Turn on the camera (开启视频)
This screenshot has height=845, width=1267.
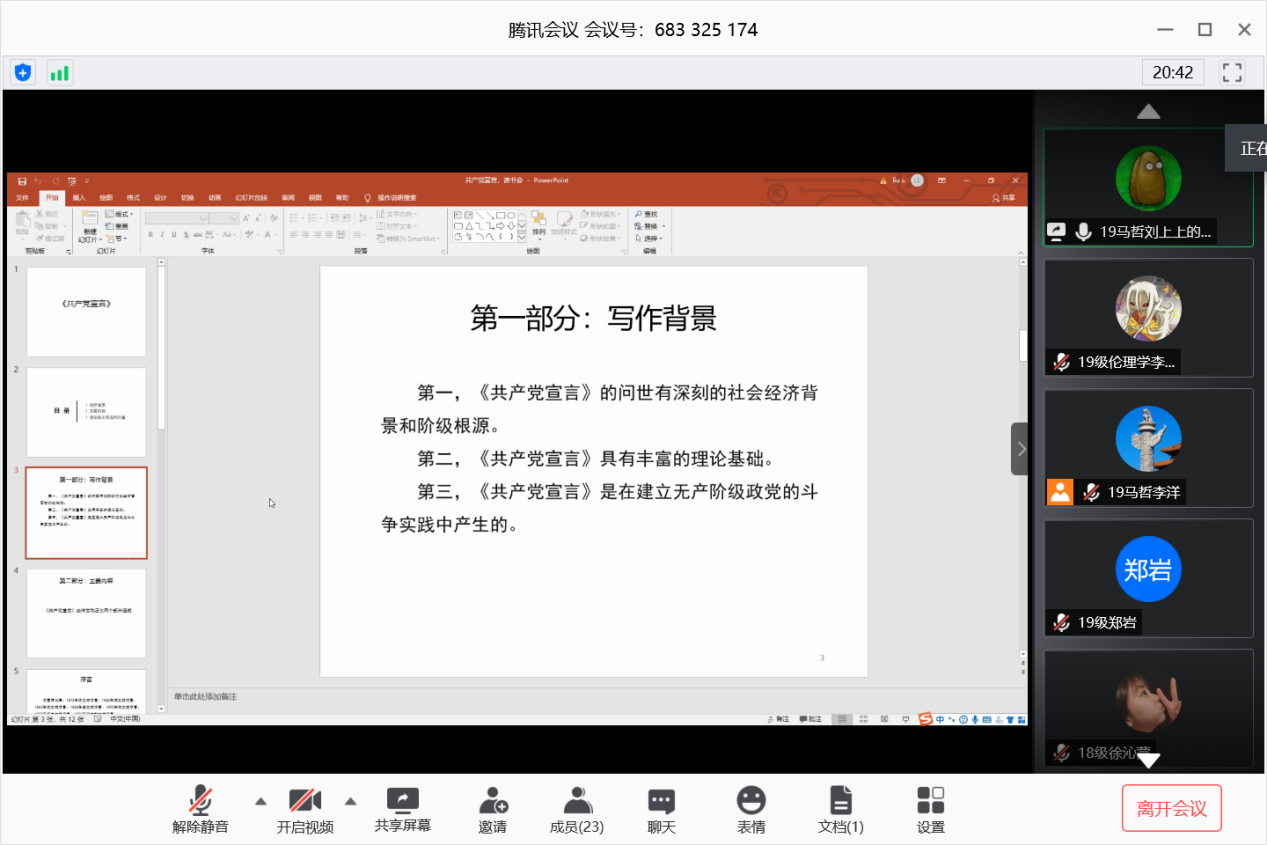pyautogui.click(x=305, y=809)
